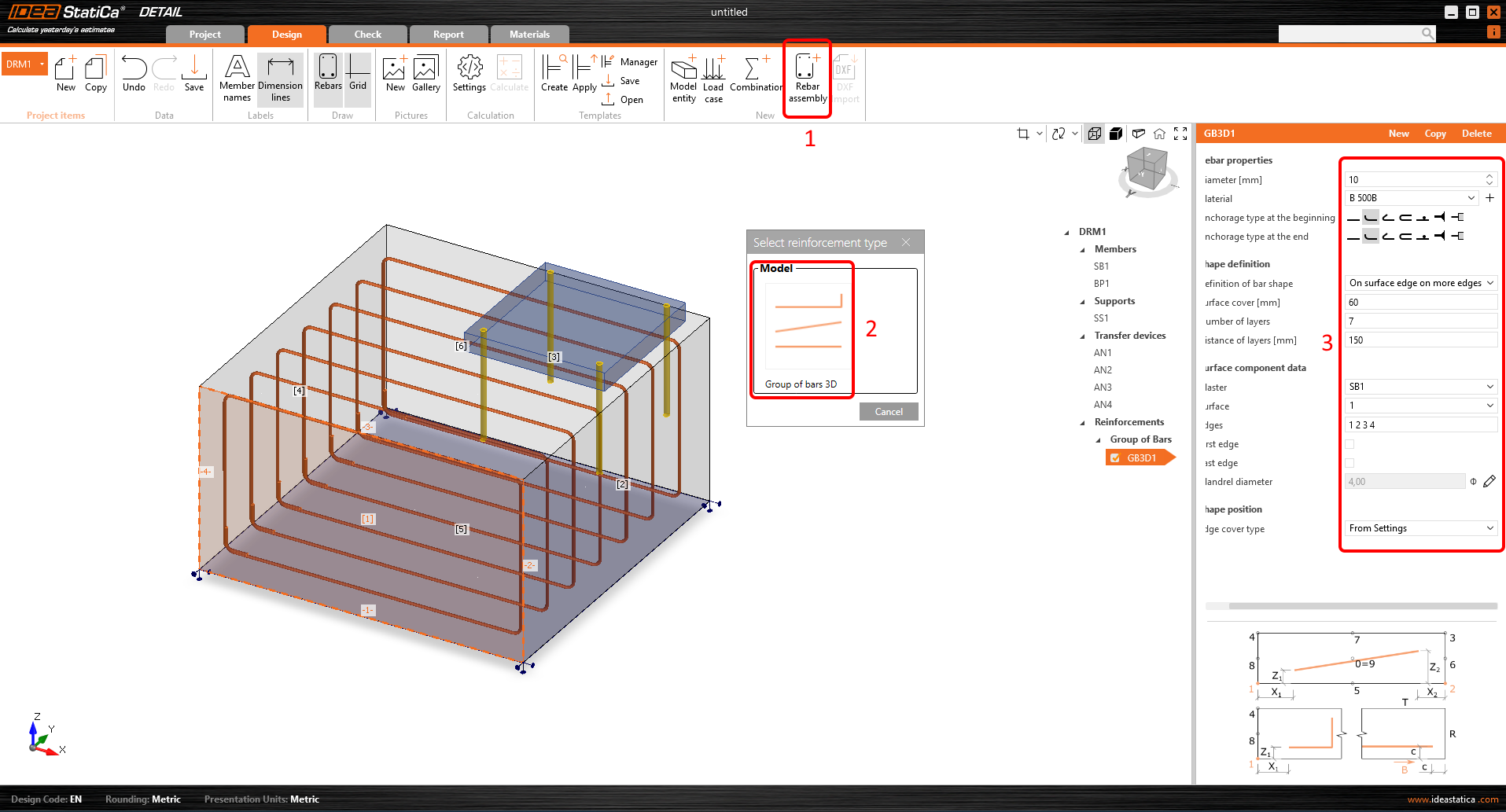Add a new Load case
Screen dimensions: 1506x812
(713, 77)
